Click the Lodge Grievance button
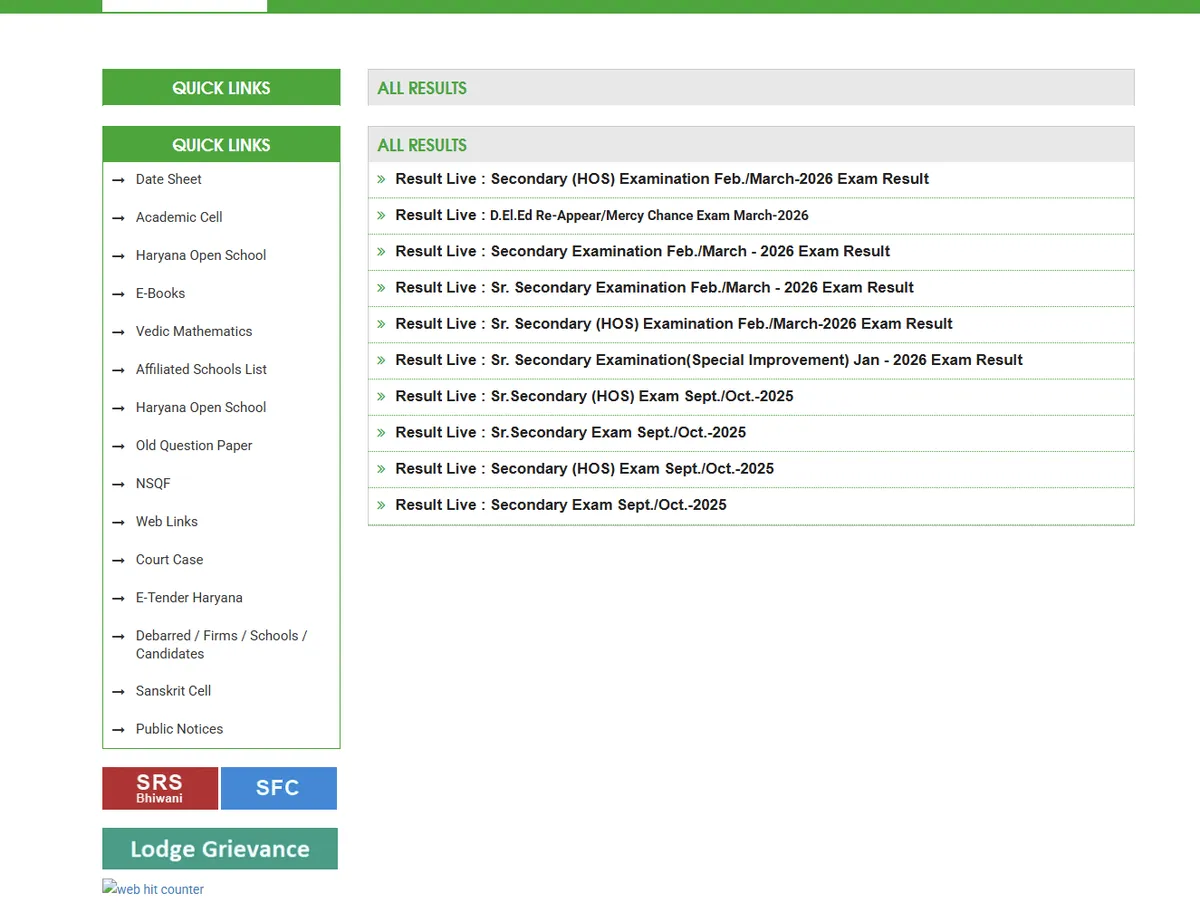 click(220, 849)
